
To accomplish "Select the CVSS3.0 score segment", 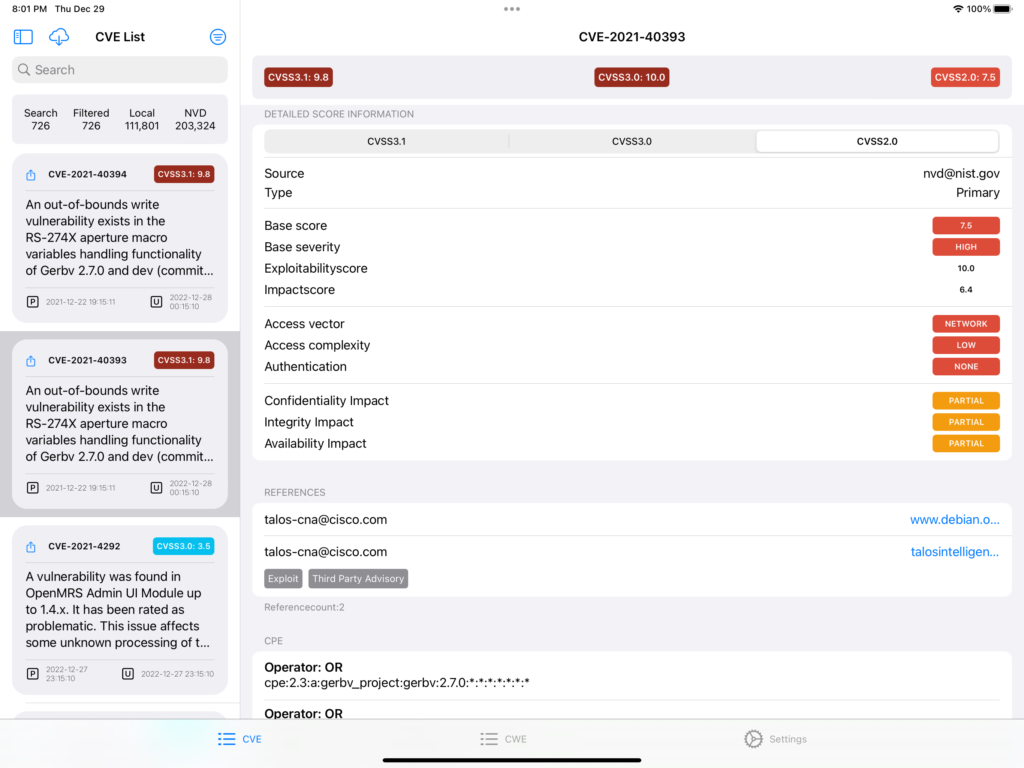I will click(632, 142).
